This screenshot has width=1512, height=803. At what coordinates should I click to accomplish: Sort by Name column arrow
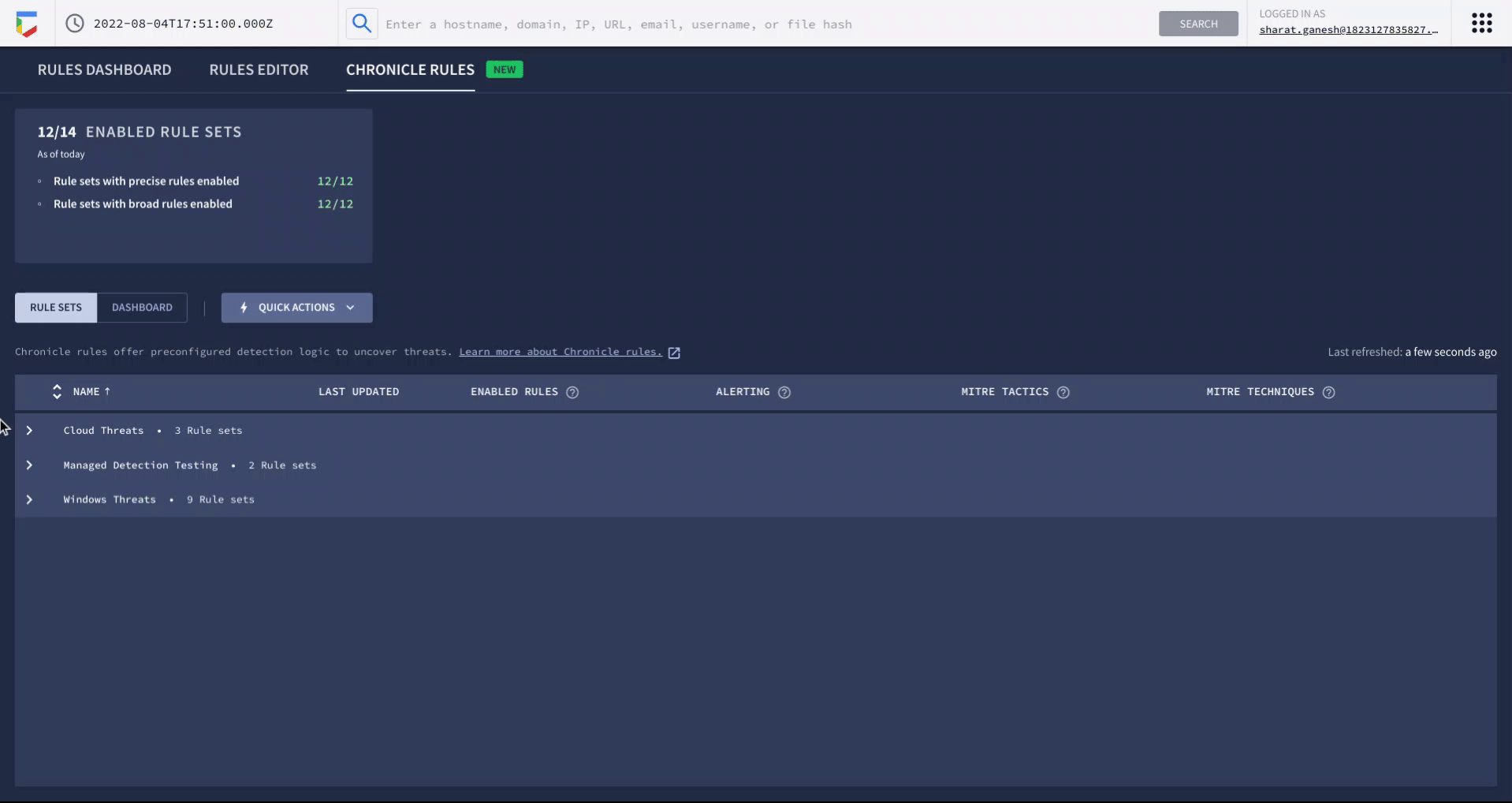point(107,391)
